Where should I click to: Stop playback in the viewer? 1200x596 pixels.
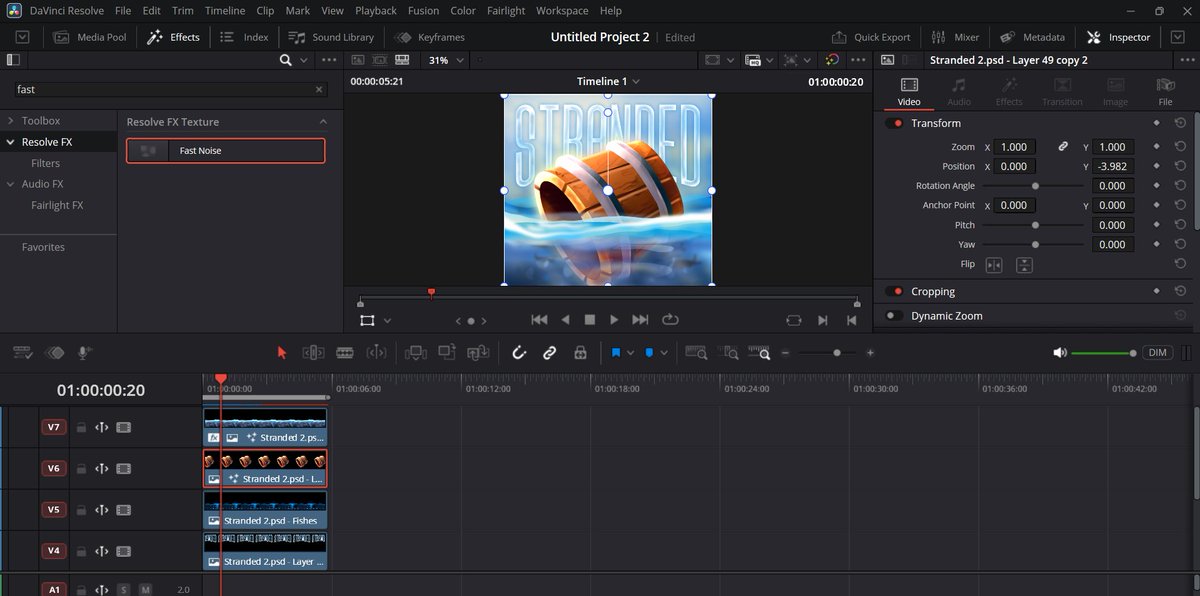click(590, 320)
